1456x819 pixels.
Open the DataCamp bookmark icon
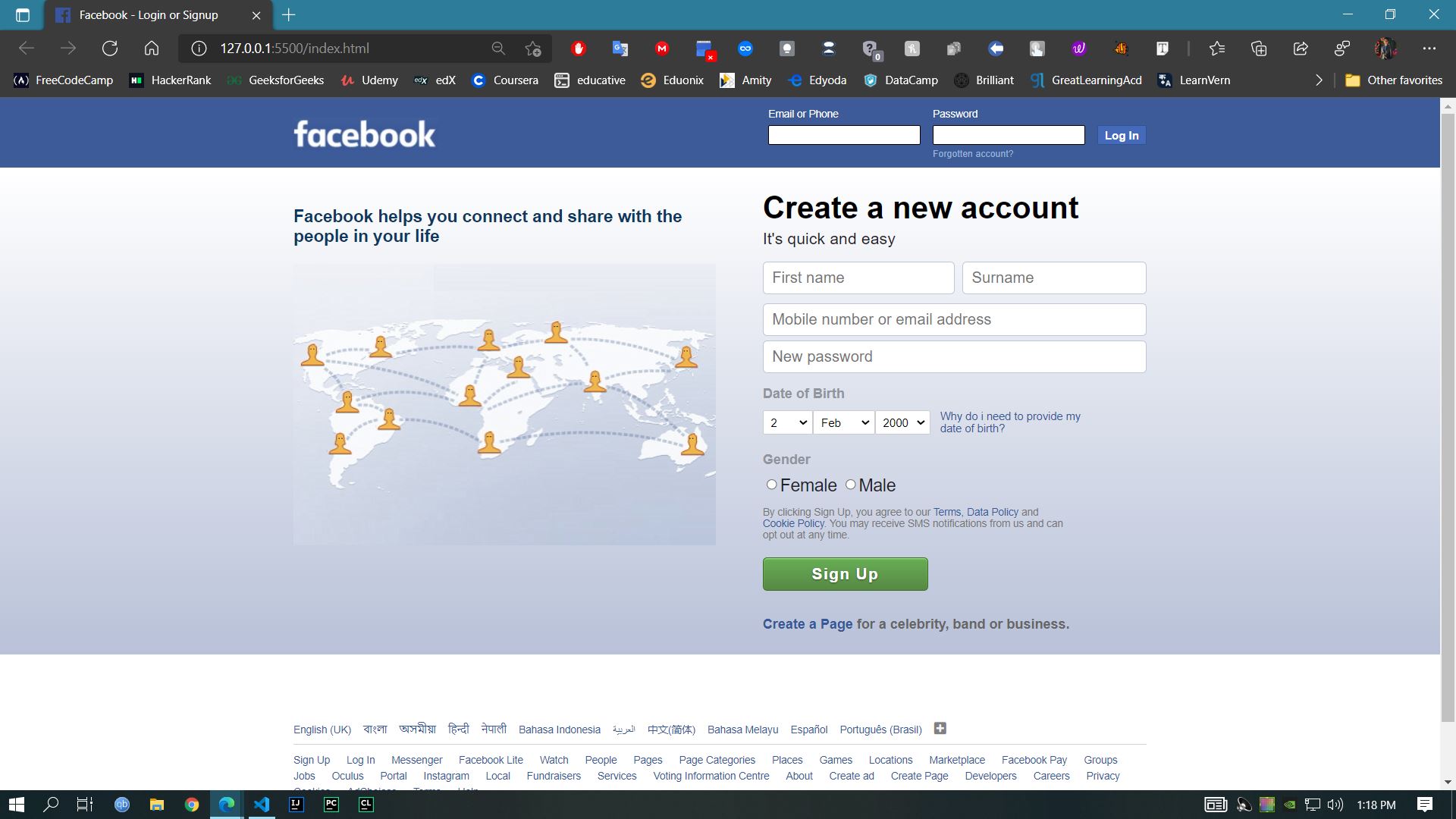point(871,80)
